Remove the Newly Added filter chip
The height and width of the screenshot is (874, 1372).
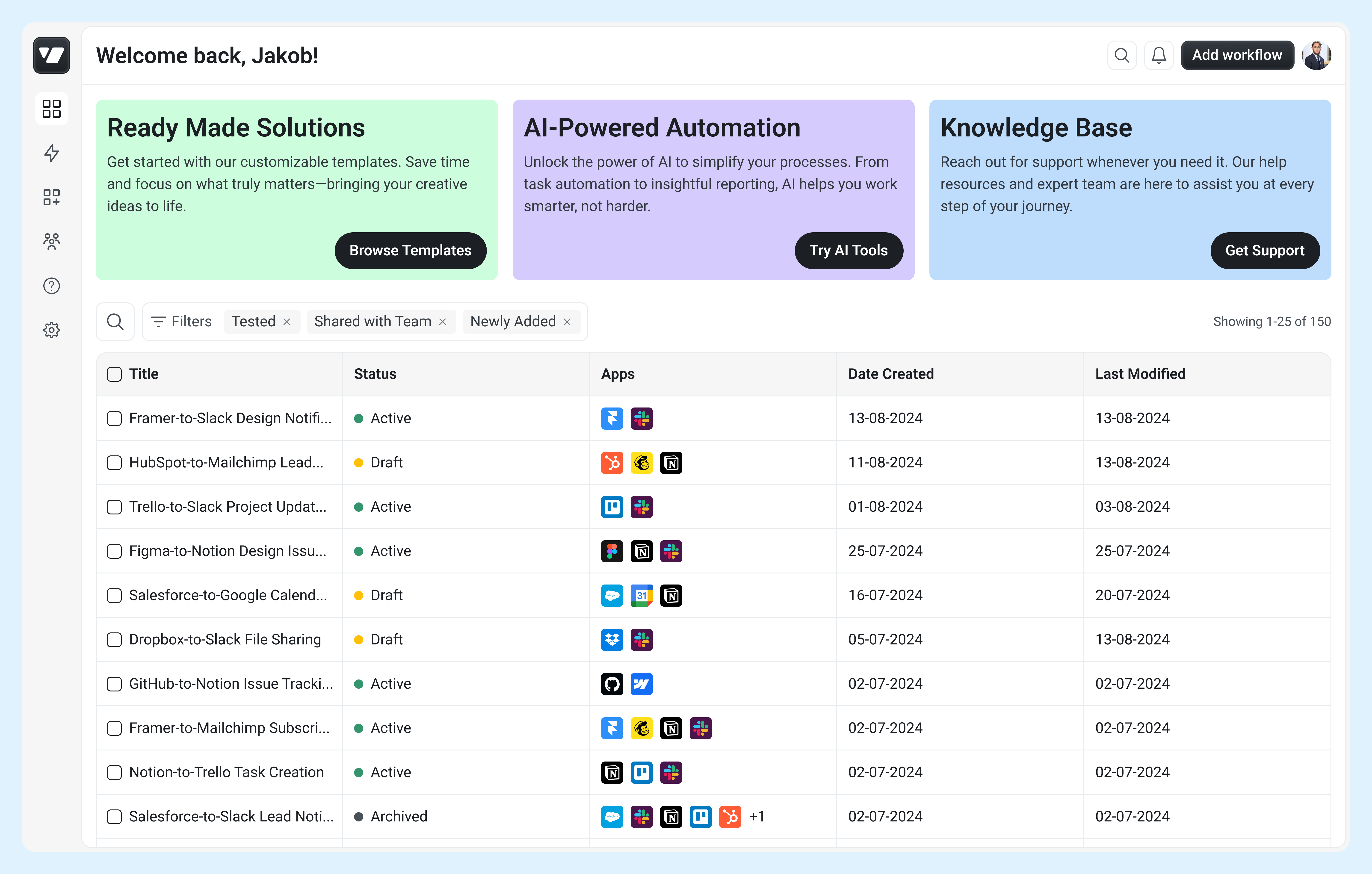567,322
